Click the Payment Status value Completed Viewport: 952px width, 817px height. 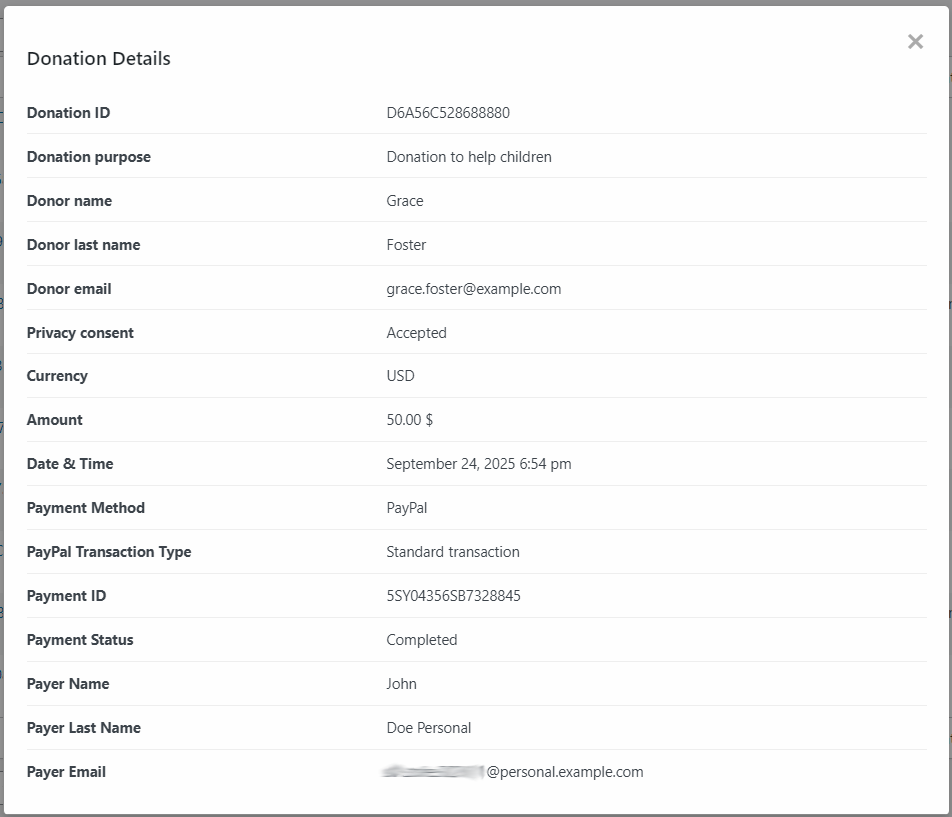point(422,640)
